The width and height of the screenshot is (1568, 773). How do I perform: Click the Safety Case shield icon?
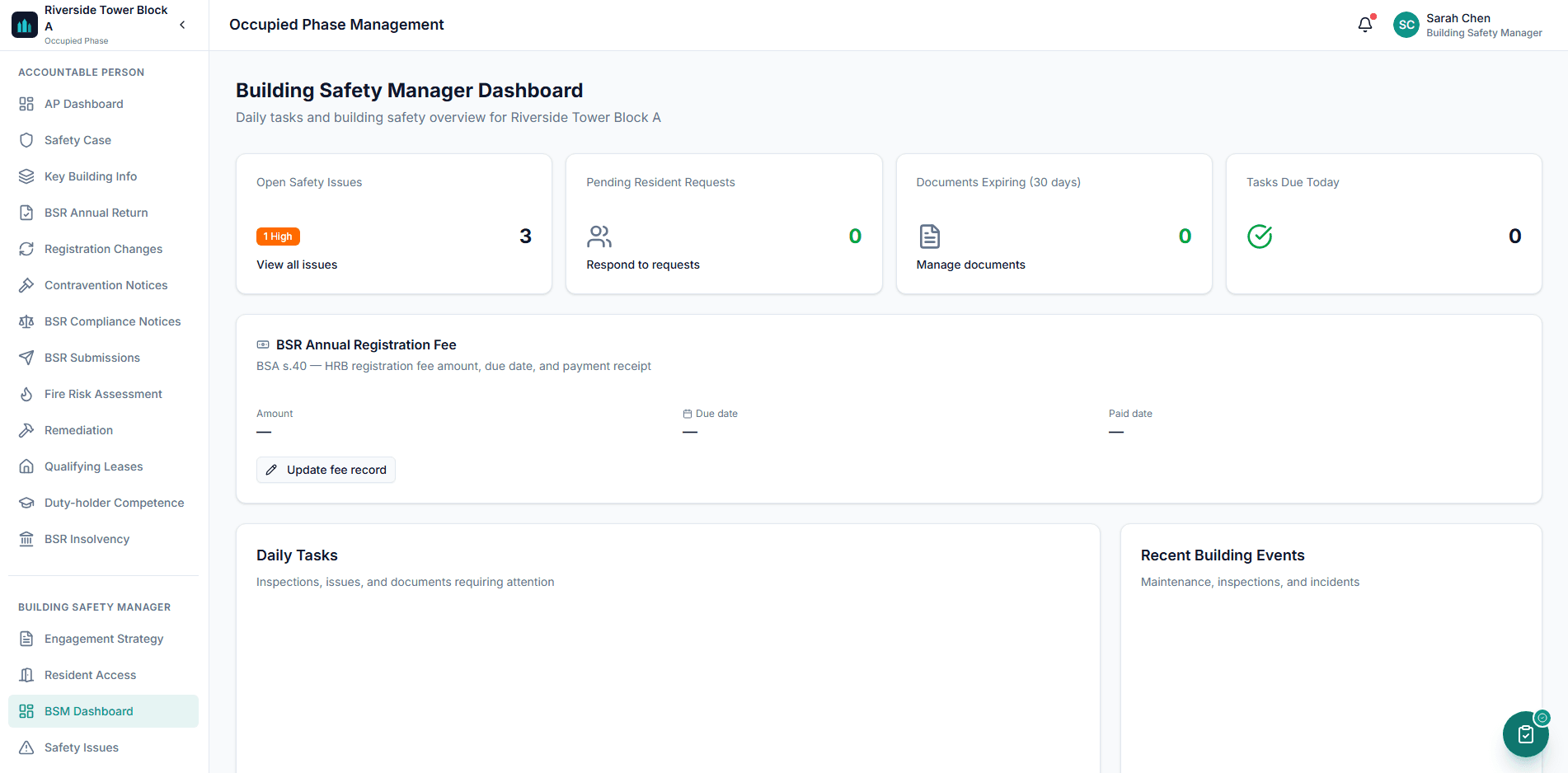point(26,140)
